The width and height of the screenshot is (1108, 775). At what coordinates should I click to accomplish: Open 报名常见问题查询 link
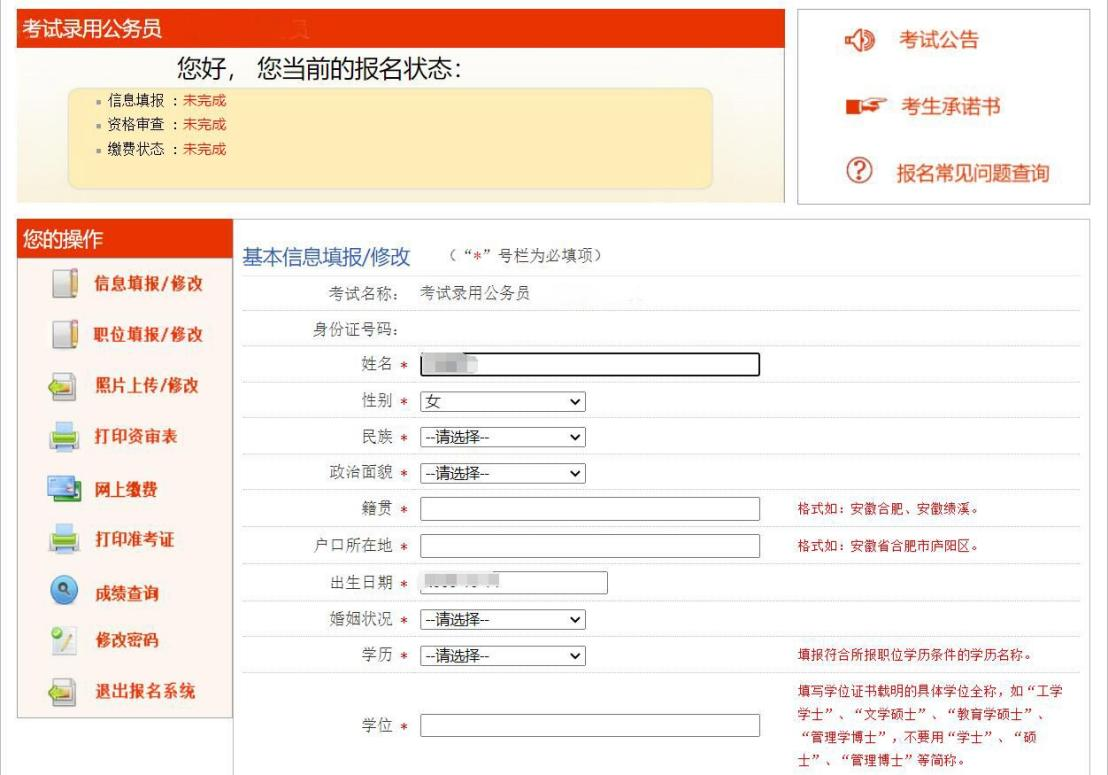973,172
